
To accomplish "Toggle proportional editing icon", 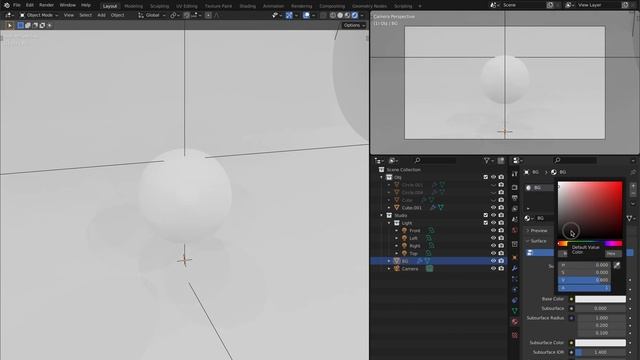I will tap(208, 15).
